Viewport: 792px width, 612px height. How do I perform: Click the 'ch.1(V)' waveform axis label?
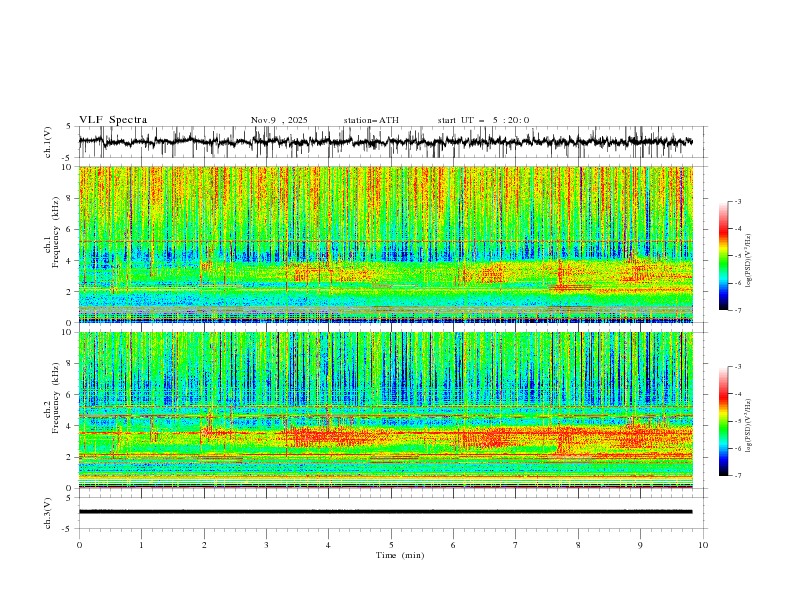48,142
